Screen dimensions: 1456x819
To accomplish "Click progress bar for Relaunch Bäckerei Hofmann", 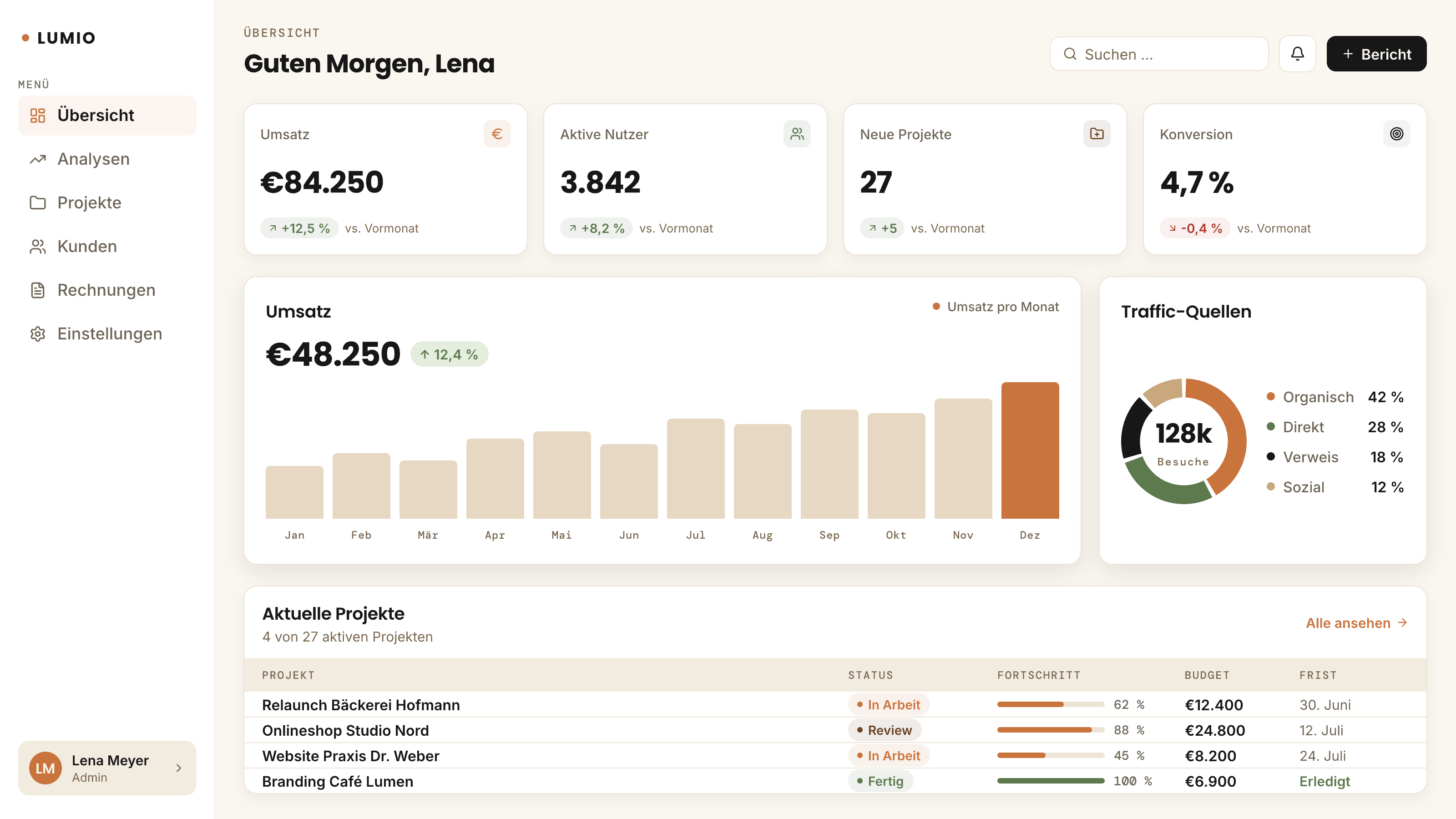I will coord(1050,704).
